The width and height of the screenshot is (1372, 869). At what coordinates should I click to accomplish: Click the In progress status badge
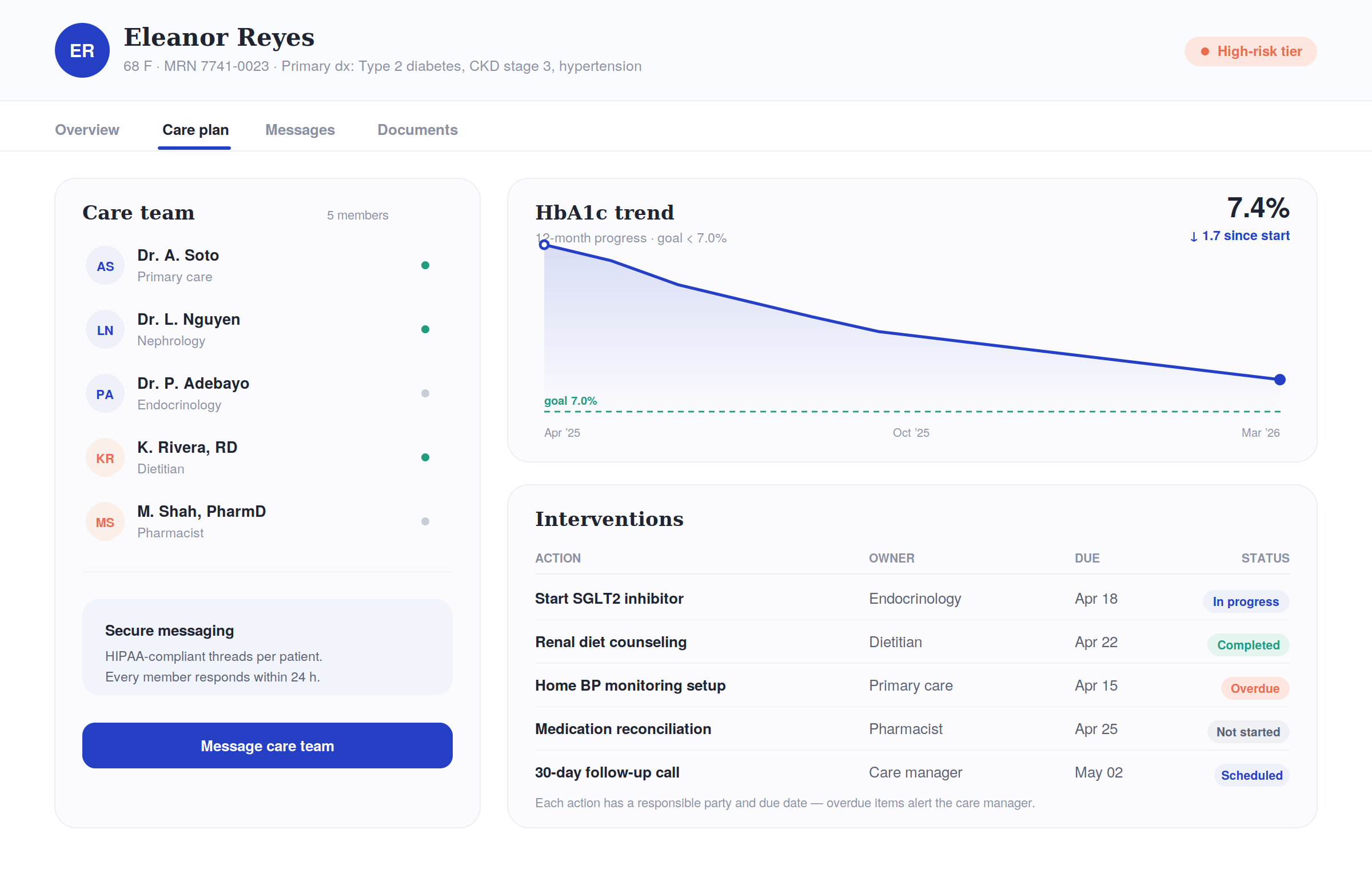(1246, 601)
